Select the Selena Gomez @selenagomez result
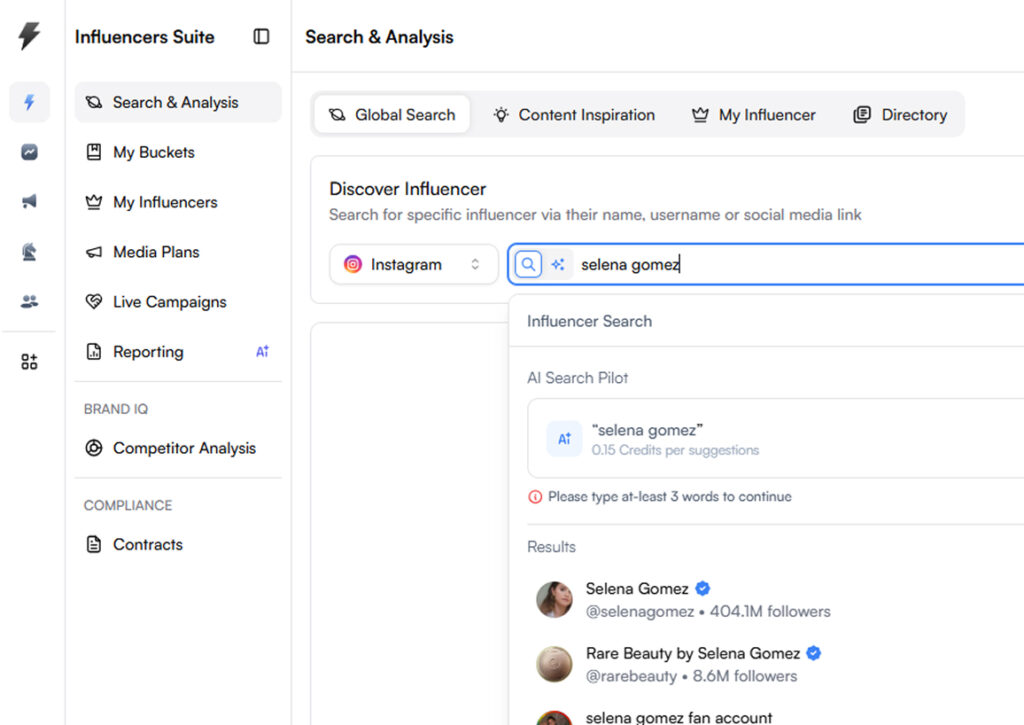 point(777,600)
